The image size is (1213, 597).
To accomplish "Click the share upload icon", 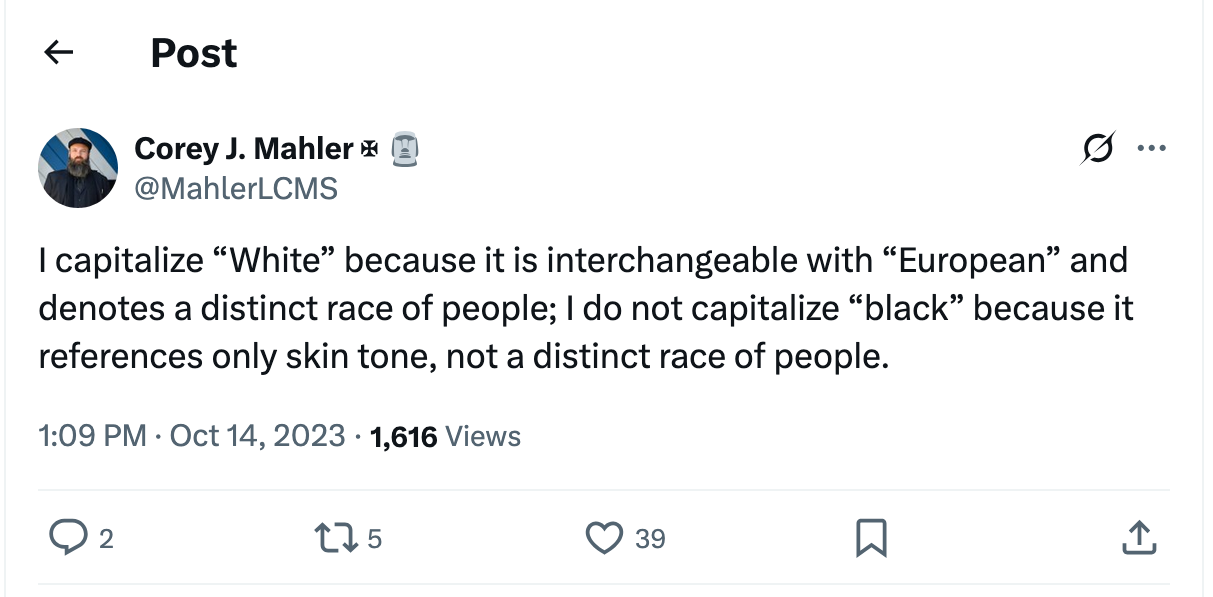I will coord(1138,539).
